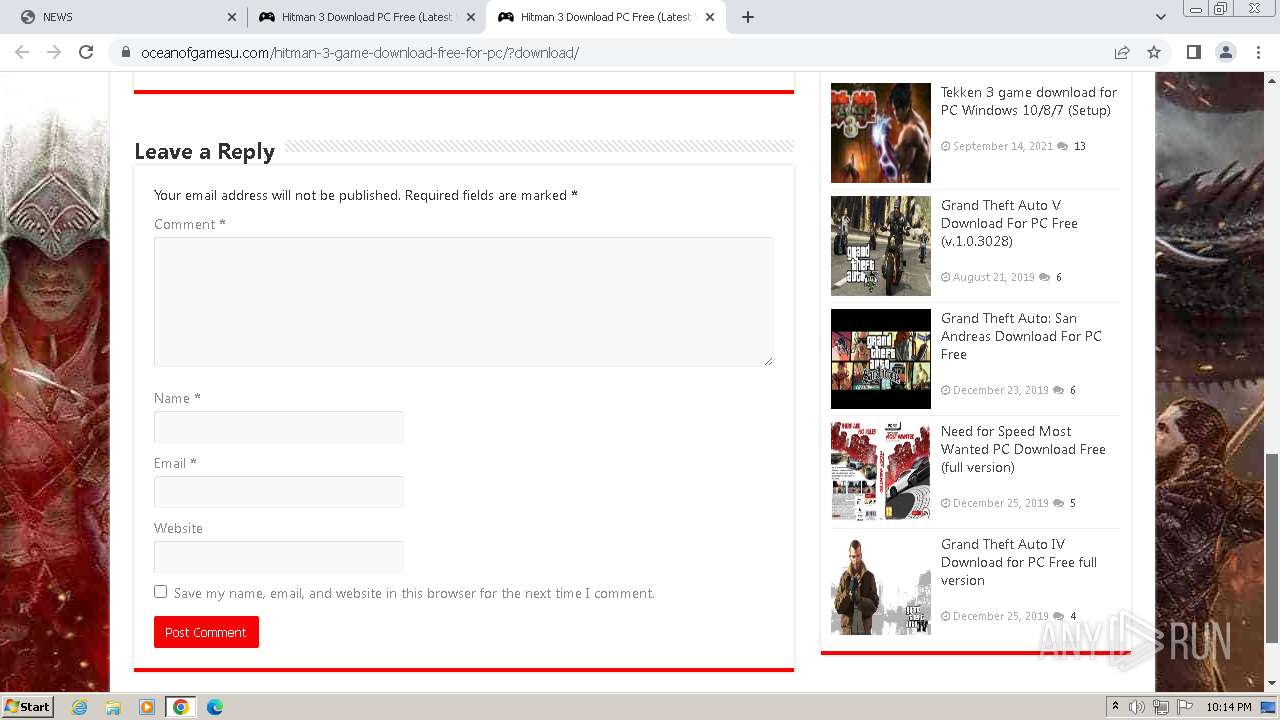The width and height of the screenshot is (1280, 720).
Task: Open GTA V comments bubble icon
Action: tap(1044, 277)
